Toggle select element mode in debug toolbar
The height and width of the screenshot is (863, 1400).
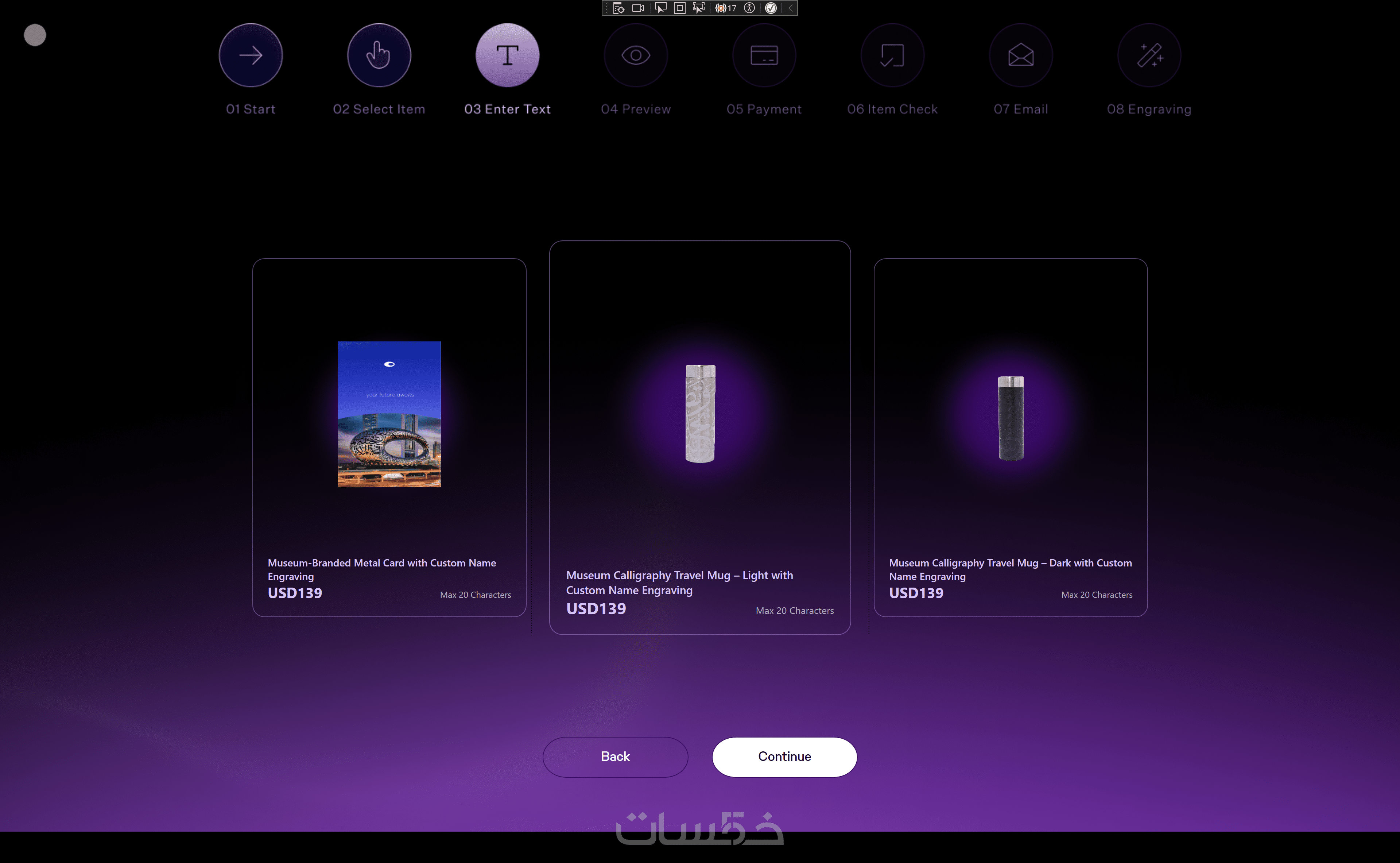click(x=660, y=8)
